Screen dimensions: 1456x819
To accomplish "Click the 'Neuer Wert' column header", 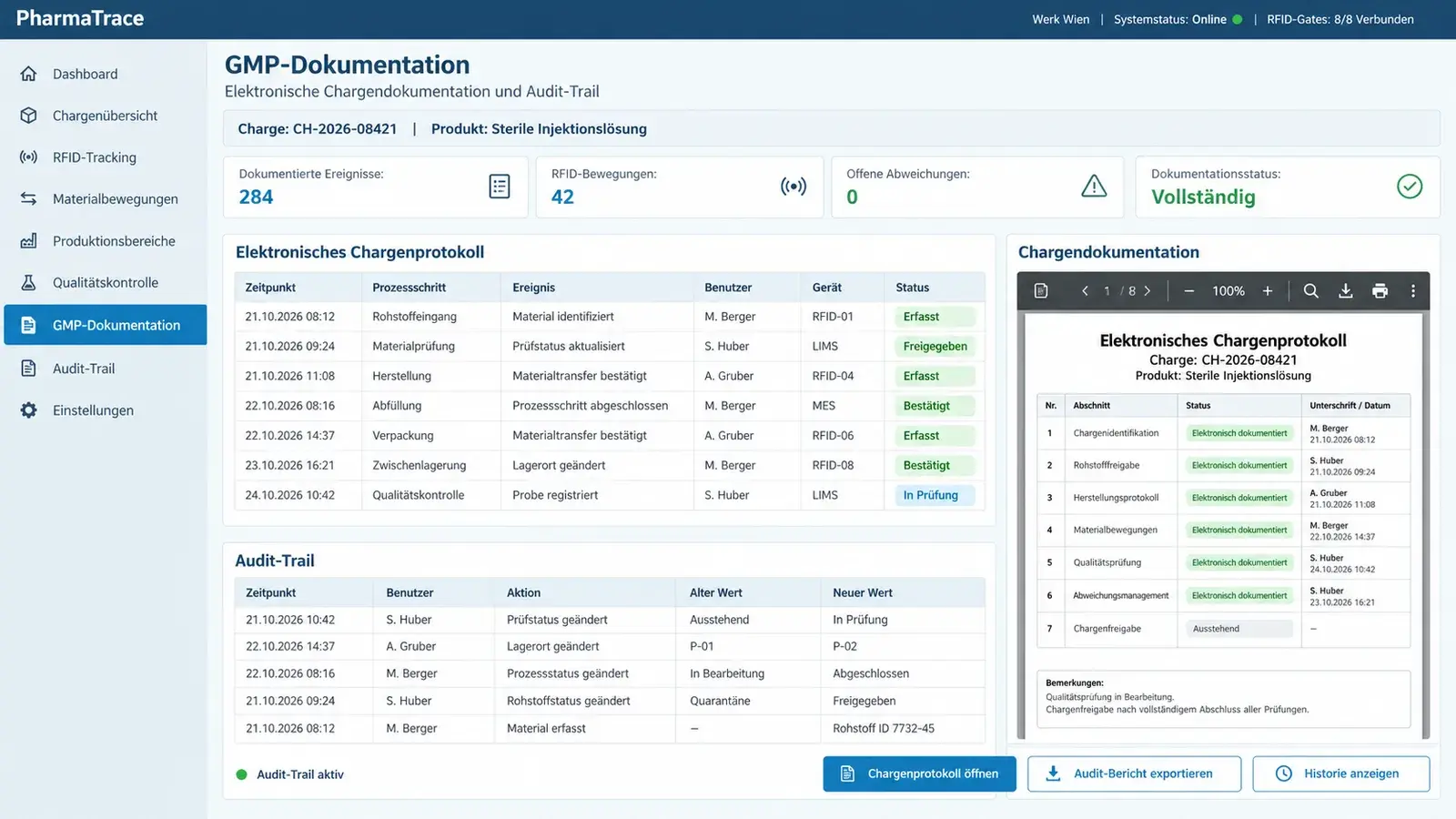I will coord(863,592).
